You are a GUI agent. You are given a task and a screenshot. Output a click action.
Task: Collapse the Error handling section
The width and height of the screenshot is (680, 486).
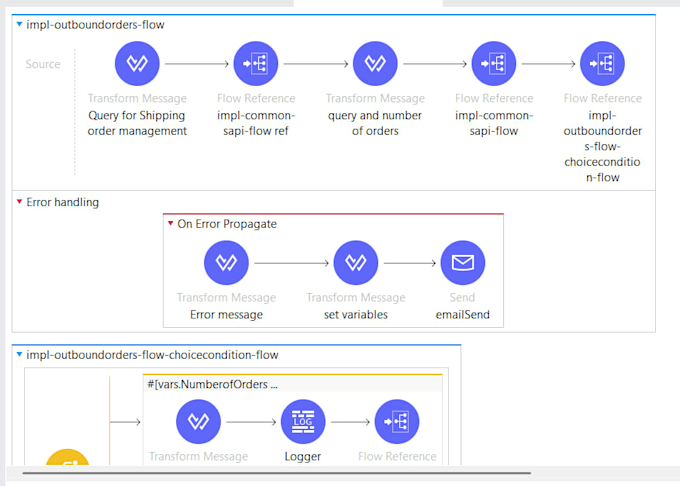[x=19, y=202]
